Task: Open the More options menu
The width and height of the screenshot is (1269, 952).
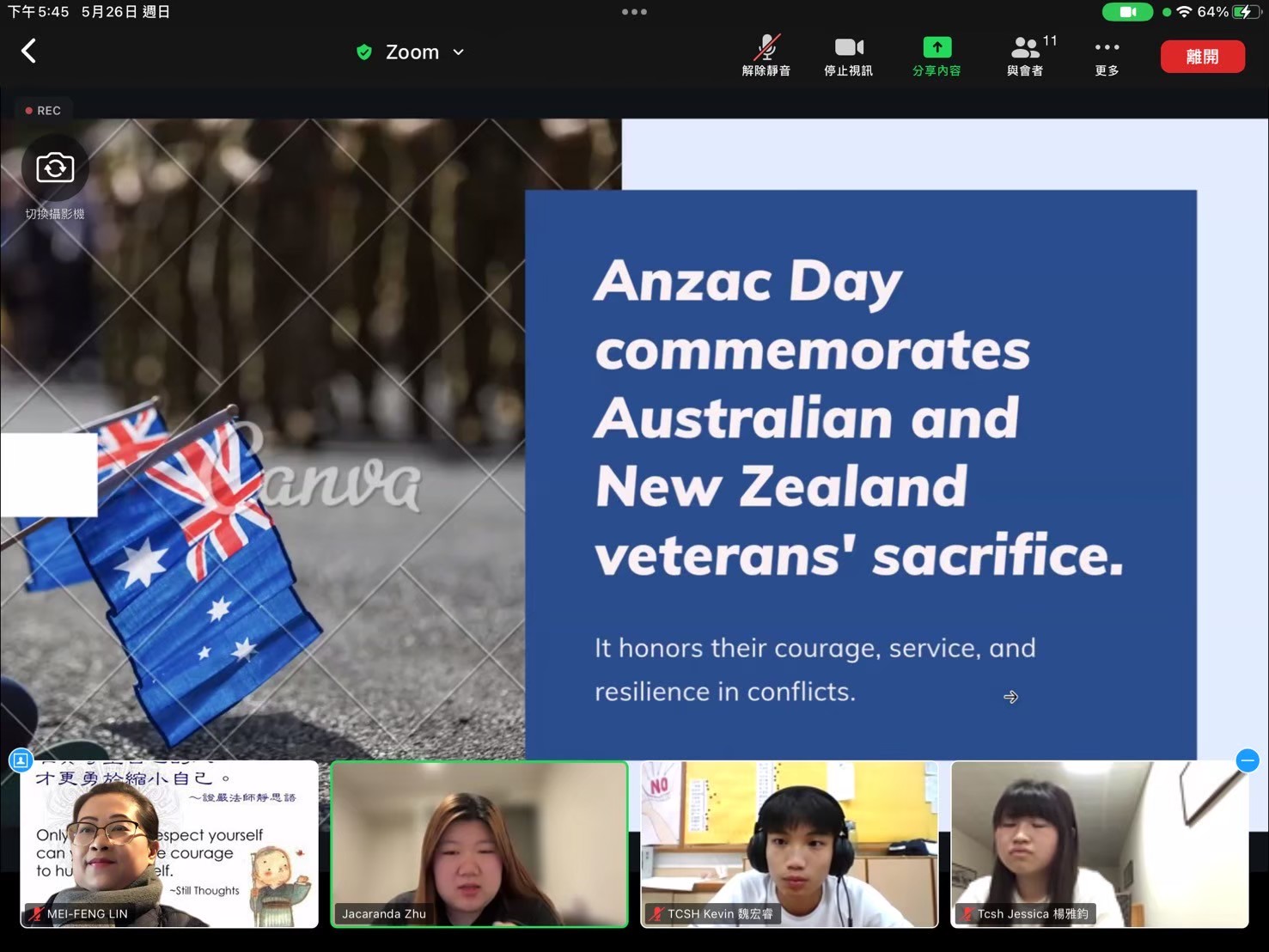Action: [x=1107, y=56]
